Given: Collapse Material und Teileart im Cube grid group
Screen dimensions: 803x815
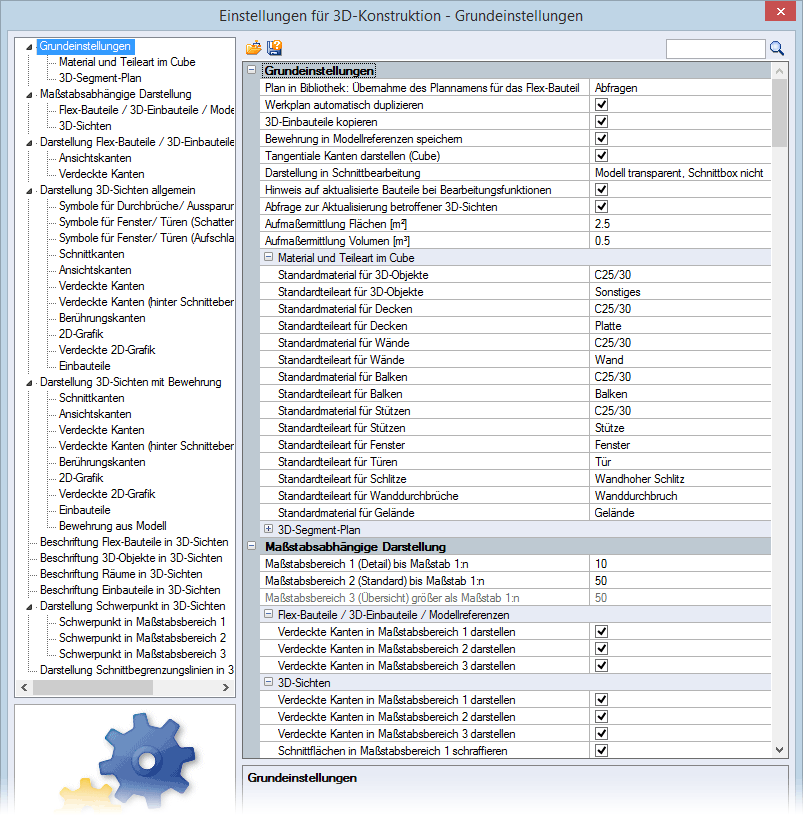Looking at the screenshot, I should pos(268,257).
